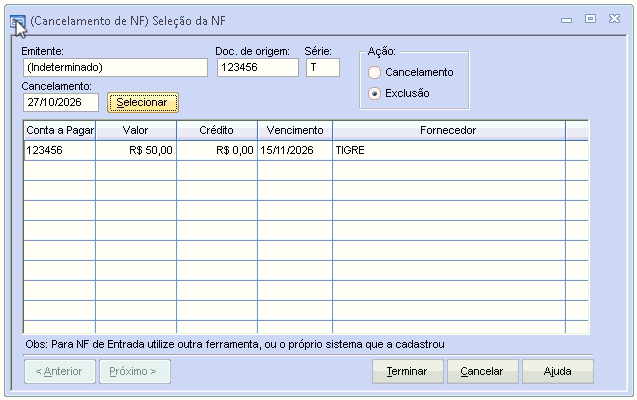Select the R$ 50,00 value cell

136,150
